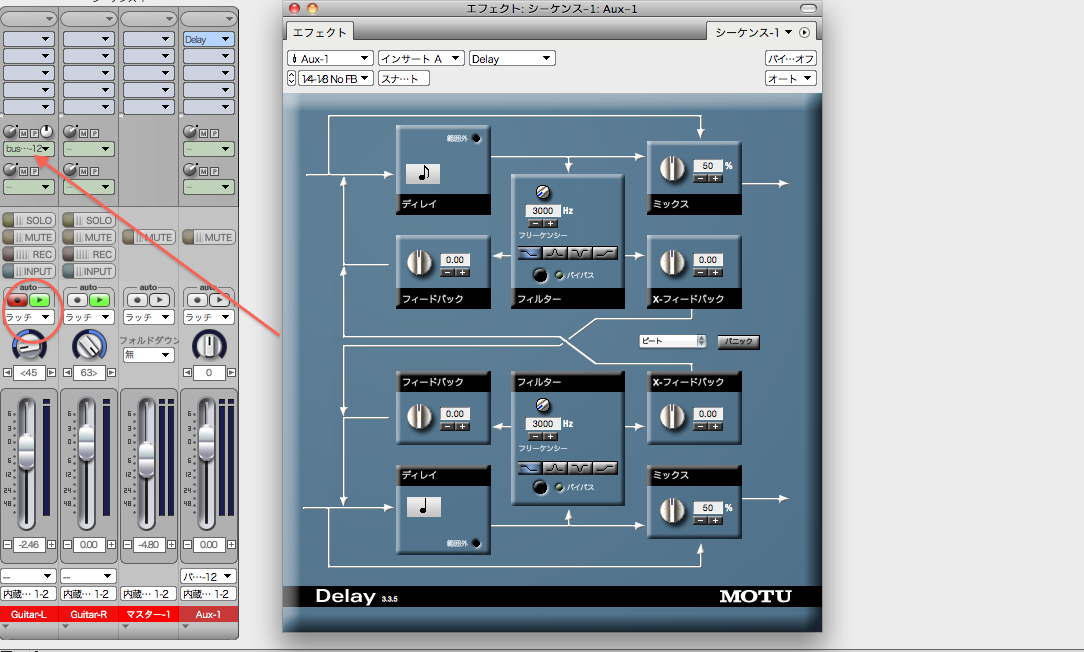Select the notch shape in the upper filter
The width and height of the screenshot is (1084, 652).
click(580, 254)
